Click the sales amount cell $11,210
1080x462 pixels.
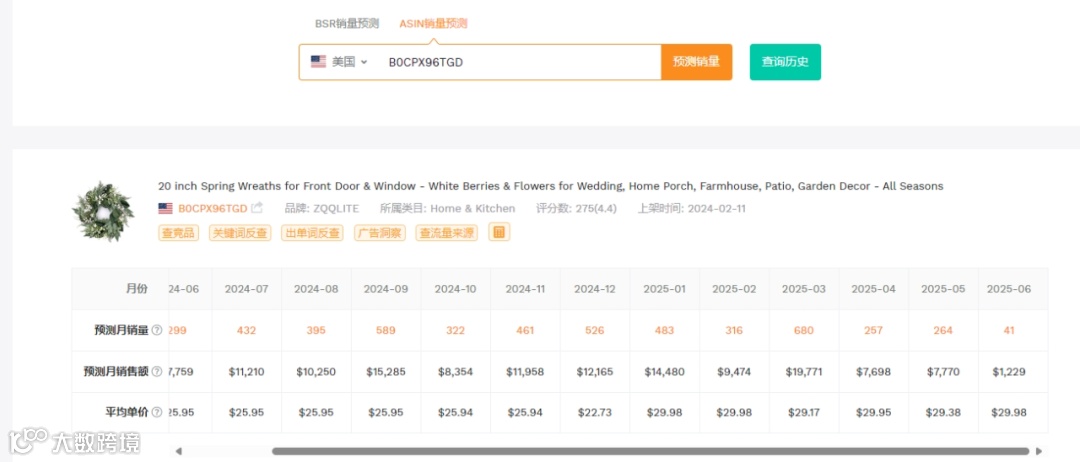(247, 372)
